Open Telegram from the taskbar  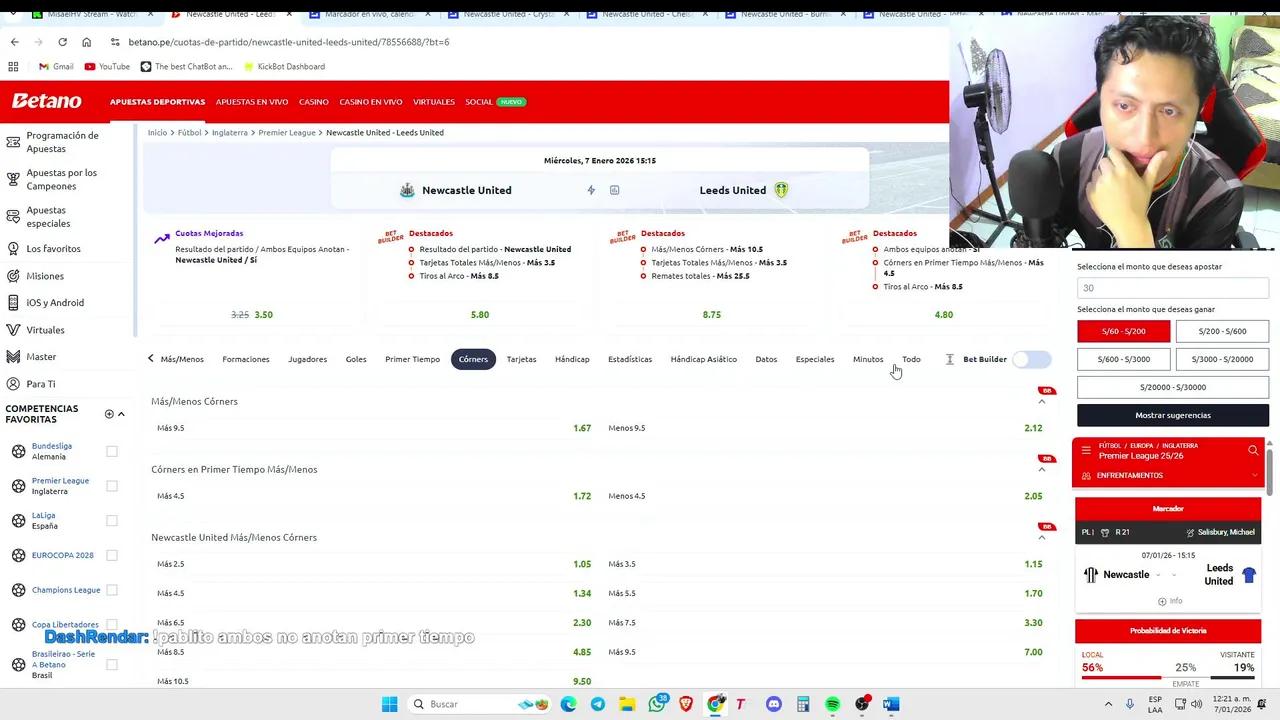click(x=597, y=704)
